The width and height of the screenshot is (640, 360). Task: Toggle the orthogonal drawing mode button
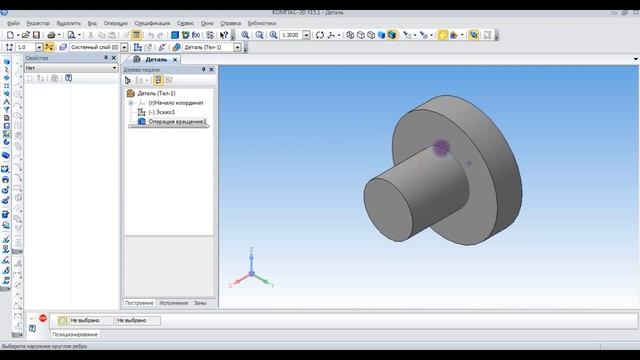(x=49, y=47)
